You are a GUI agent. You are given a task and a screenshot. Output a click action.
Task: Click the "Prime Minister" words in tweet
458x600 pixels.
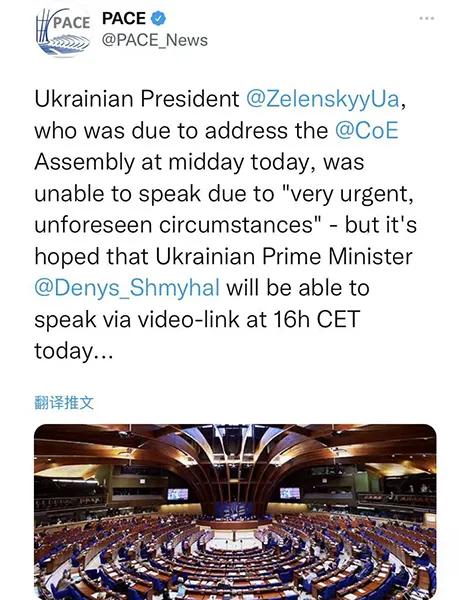(x=337, y=256)
